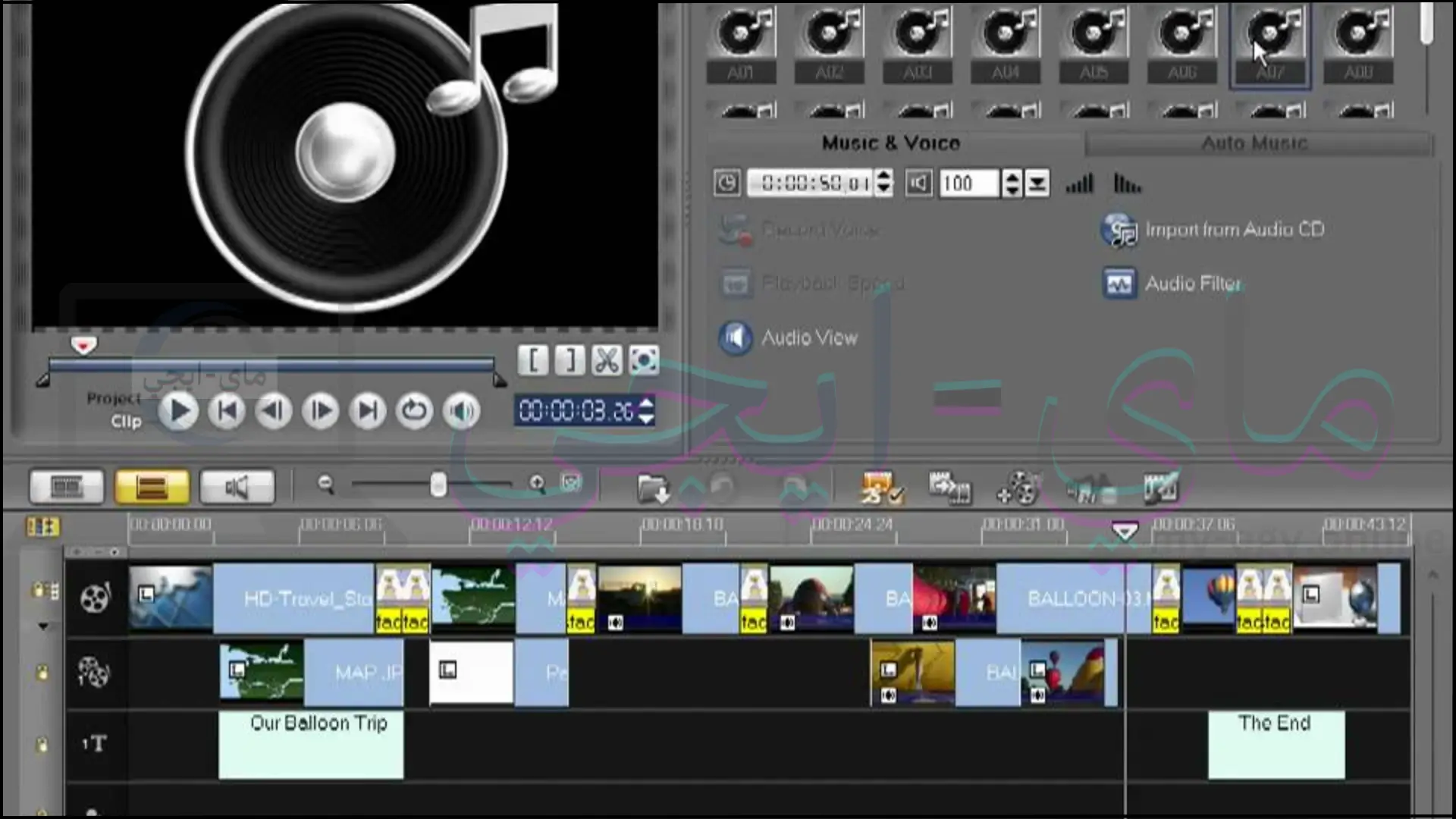Click the timeline zoom slider handle

[438, 485]
